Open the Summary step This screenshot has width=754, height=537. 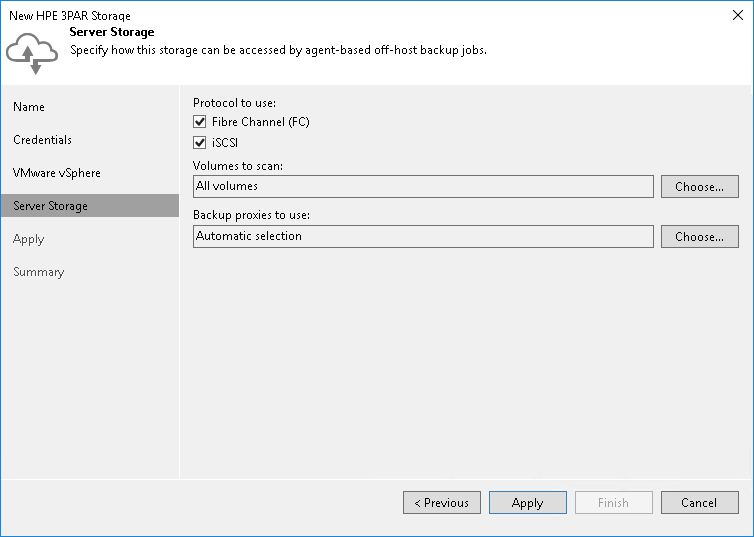[39, 272]
